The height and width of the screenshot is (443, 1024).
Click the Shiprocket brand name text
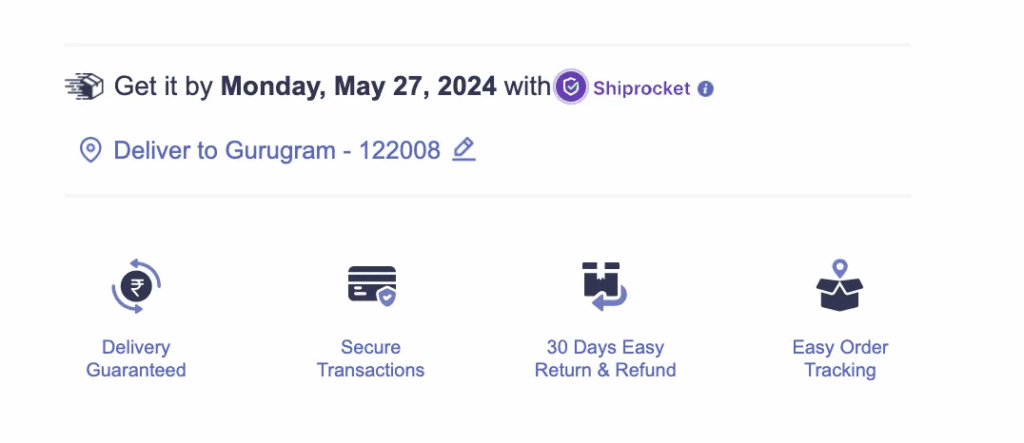[x=641, y=88]
